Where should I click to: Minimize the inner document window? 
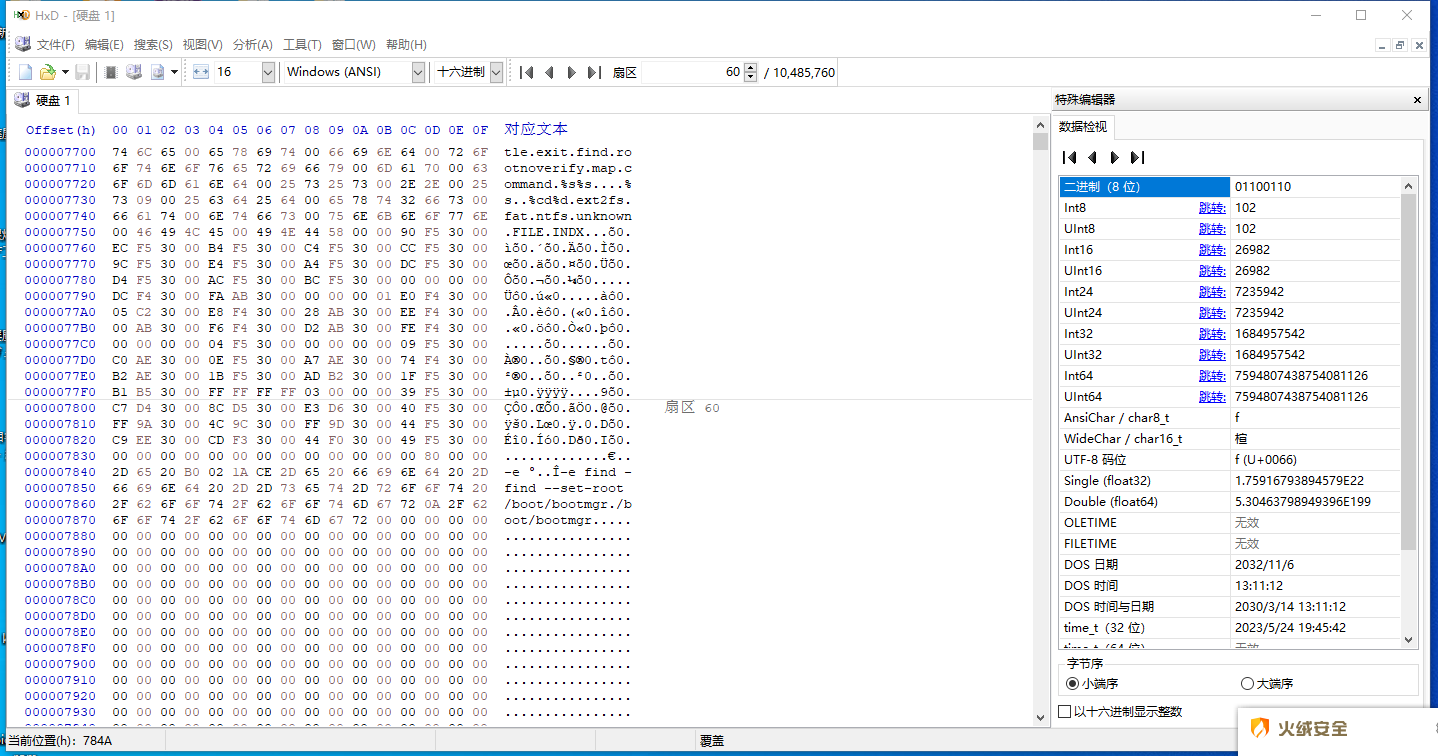(x=1382, y=45)
